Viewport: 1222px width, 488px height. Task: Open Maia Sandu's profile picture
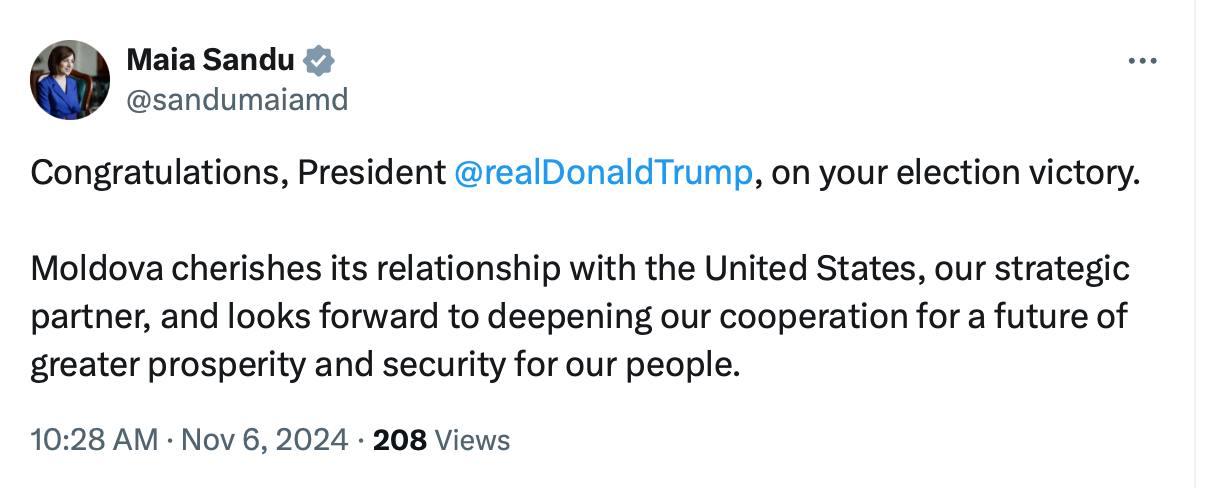click(x=70, y=80)
